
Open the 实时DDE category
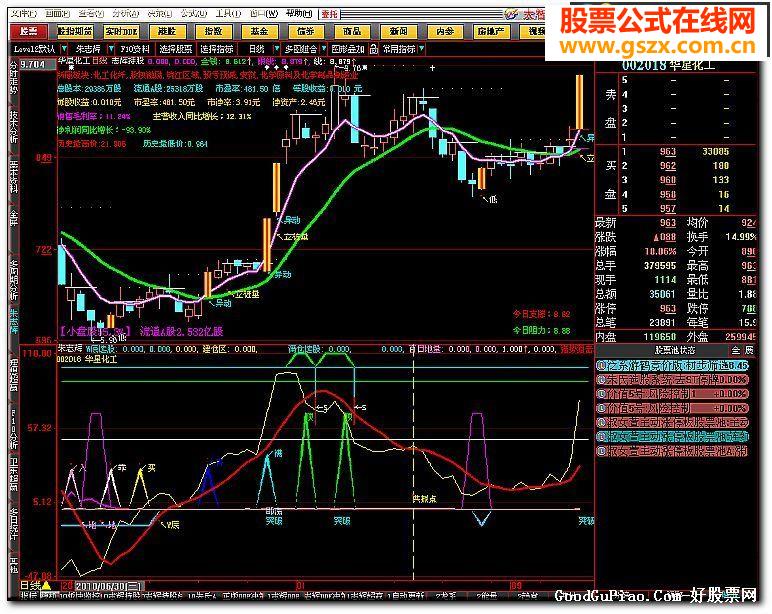[x=121, y=32]
